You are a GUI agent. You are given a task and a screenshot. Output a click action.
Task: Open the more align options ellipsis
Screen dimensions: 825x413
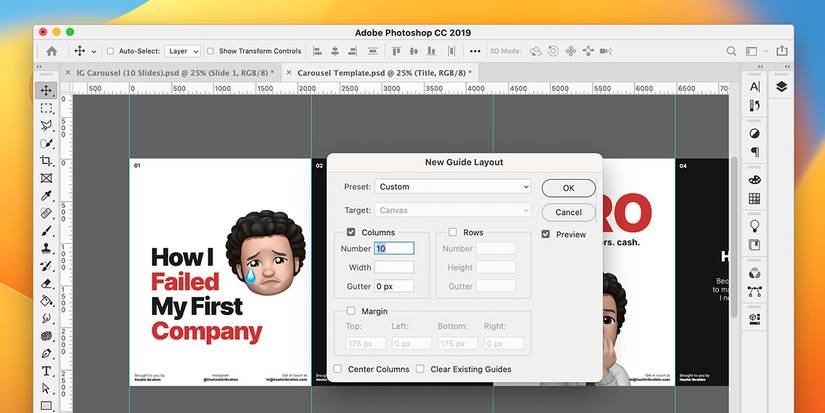pyautogui.click(x=475, y=51)
